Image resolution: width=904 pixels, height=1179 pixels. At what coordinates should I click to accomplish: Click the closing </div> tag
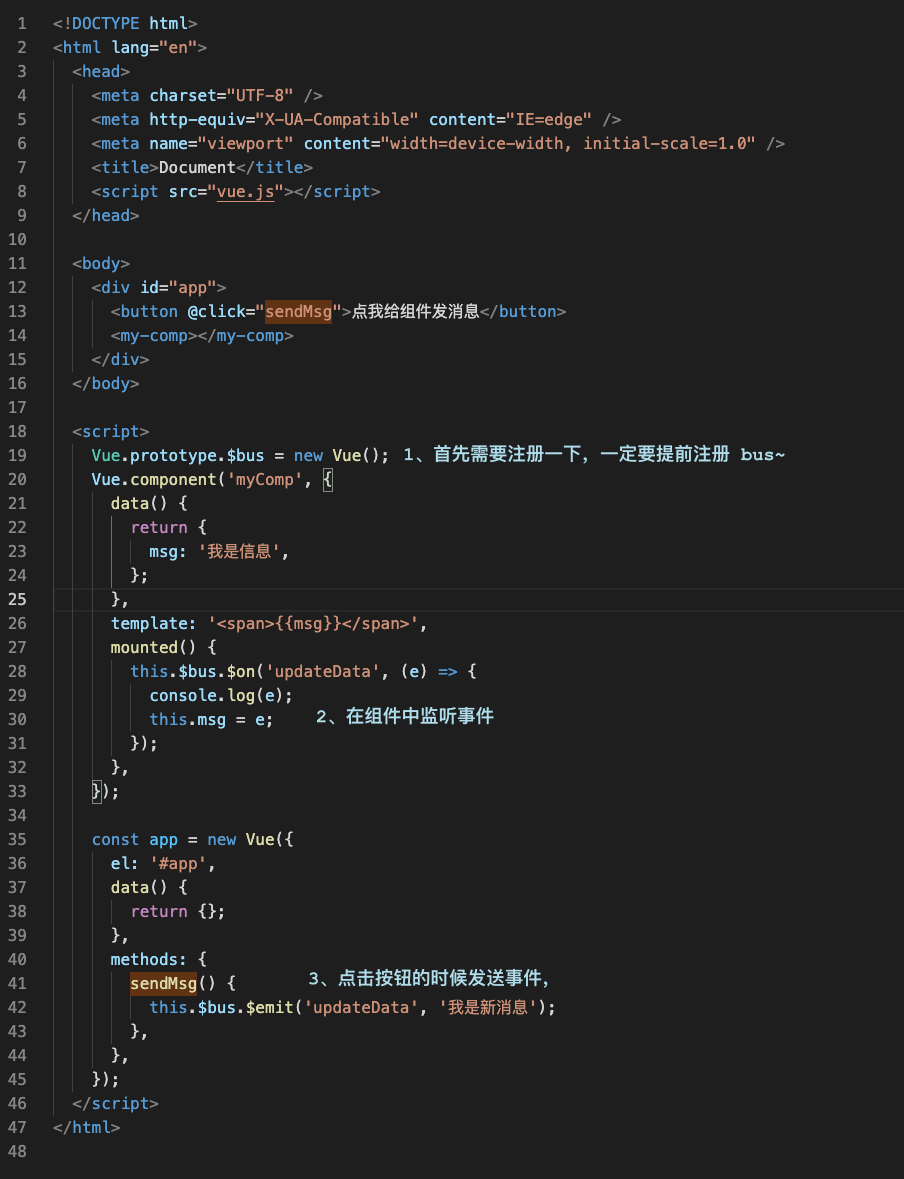pos(120,360)
